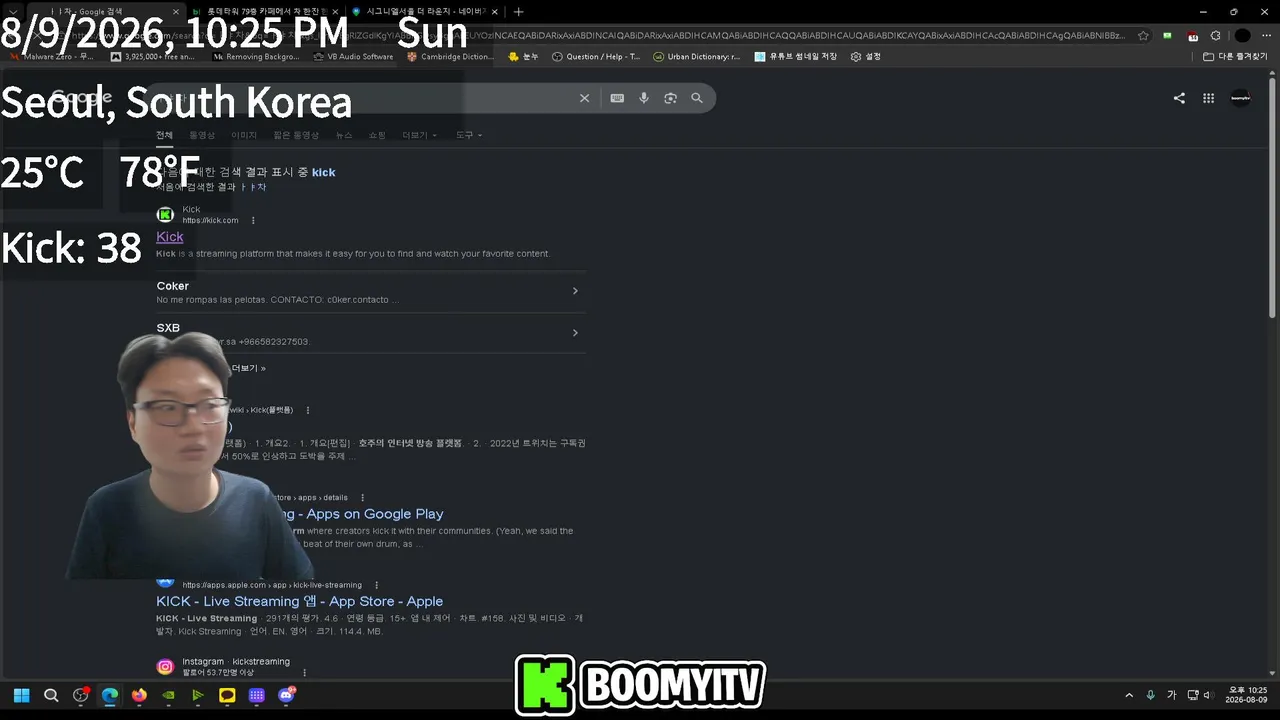Open the Cambridge Dictionary bookmark
The height and width of the screenshot is (720, 1280).
(450, 57)
